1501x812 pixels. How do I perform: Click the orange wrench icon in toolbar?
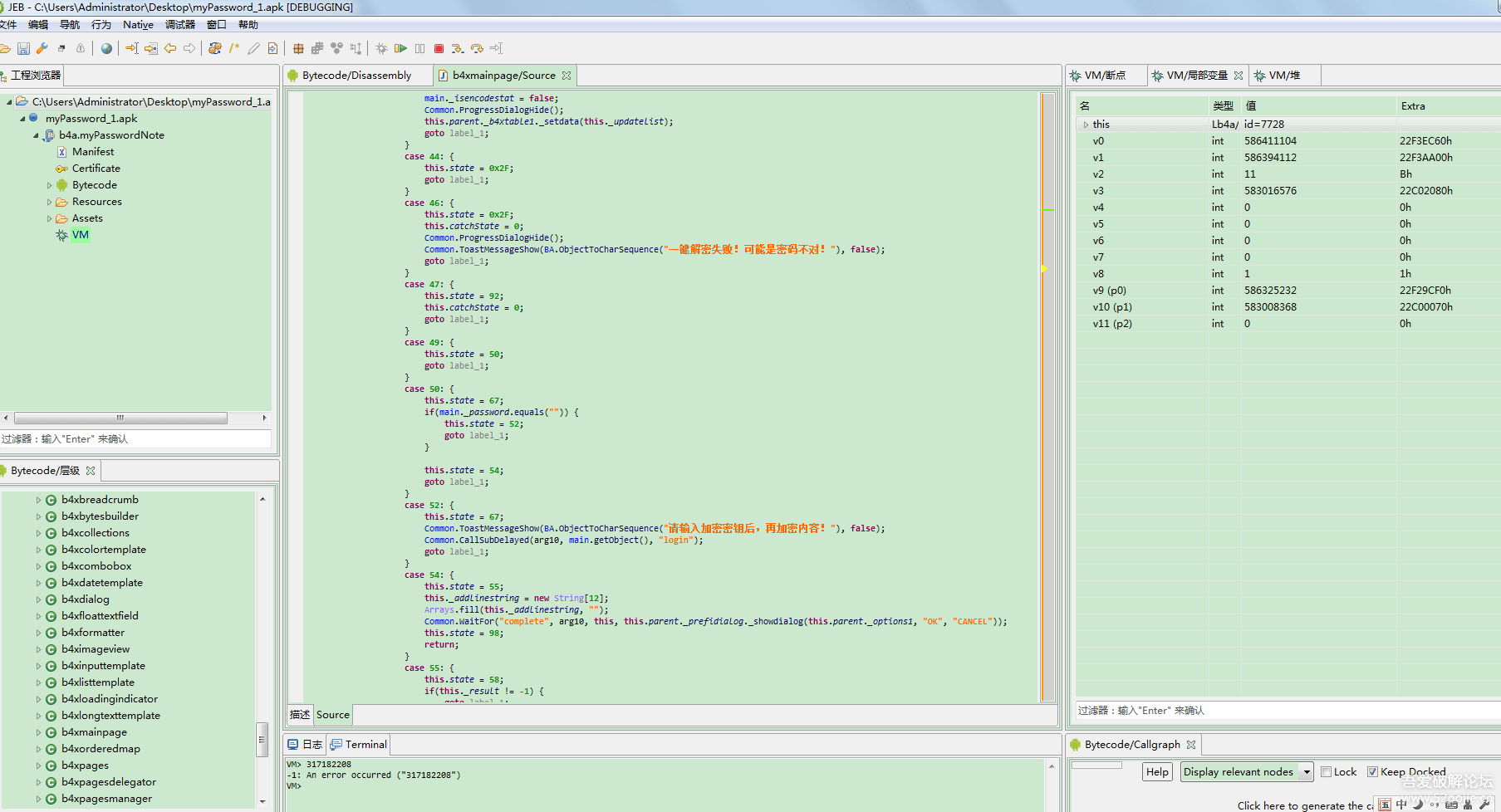click(x=42, y=49)
